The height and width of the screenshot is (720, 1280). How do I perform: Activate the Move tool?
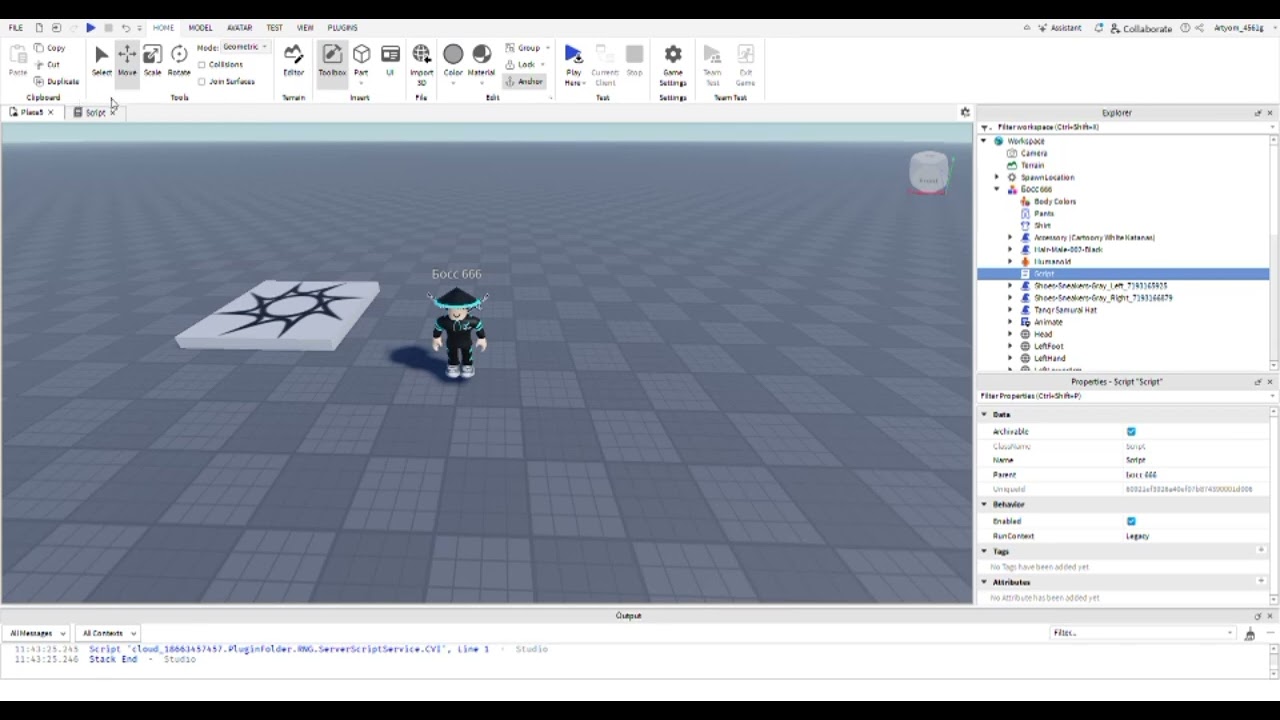tap(127, 60)
